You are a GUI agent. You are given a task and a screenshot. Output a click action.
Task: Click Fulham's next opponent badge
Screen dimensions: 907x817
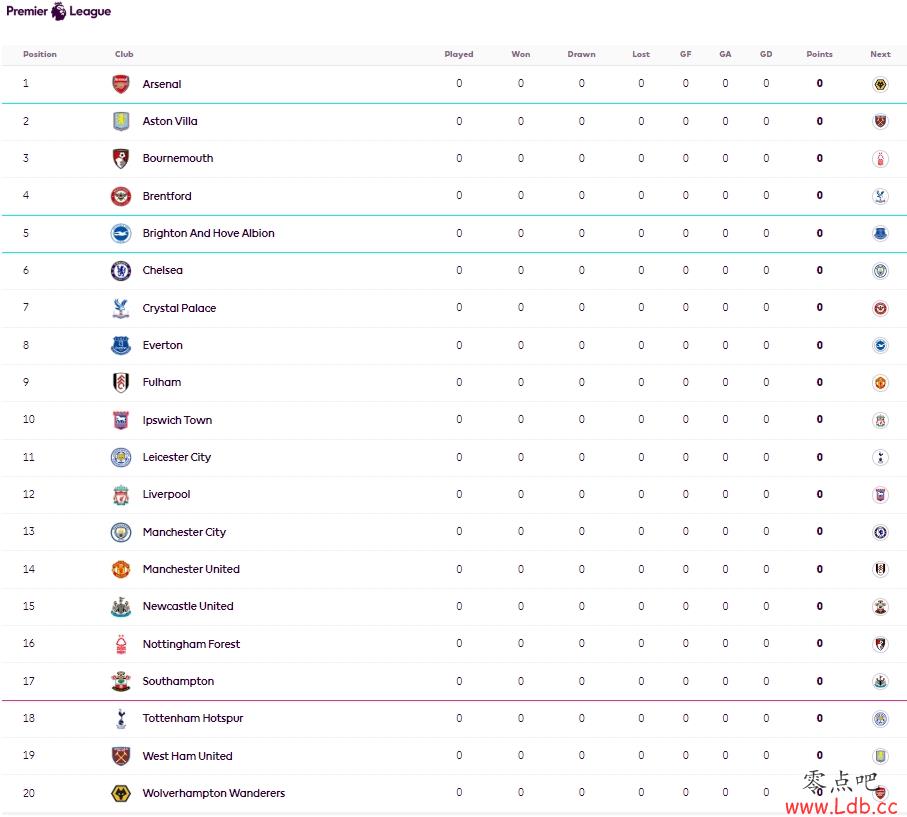point(880,383)
